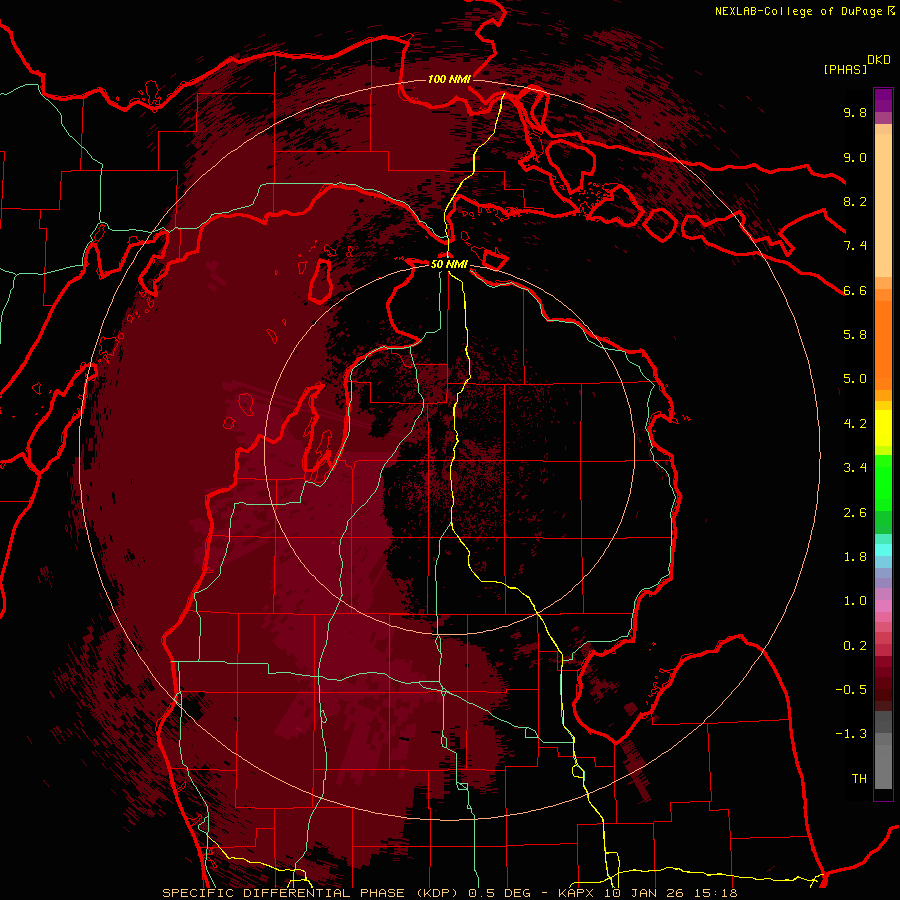This screenshot has height=900, width=900.
Task: Select the 9.0 scale value
Action: 855,157
